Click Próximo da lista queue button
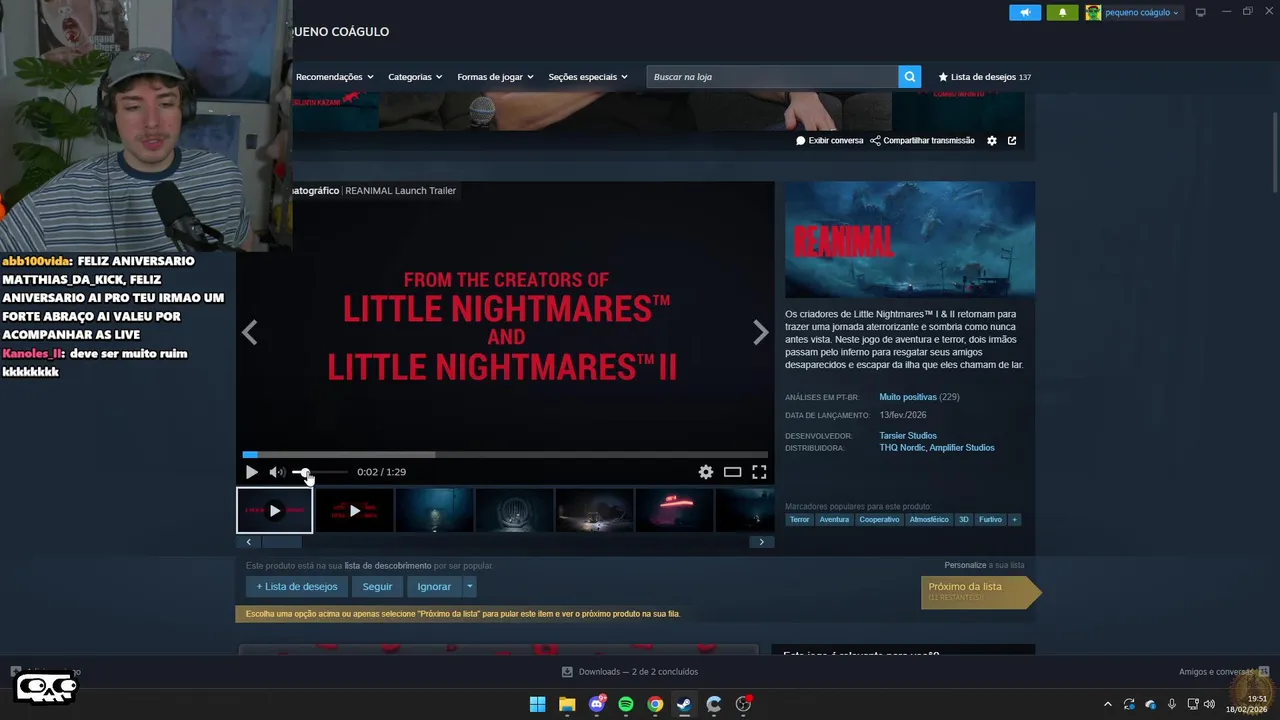Screen dimensions: 1280x720 (x=980, y=592)
